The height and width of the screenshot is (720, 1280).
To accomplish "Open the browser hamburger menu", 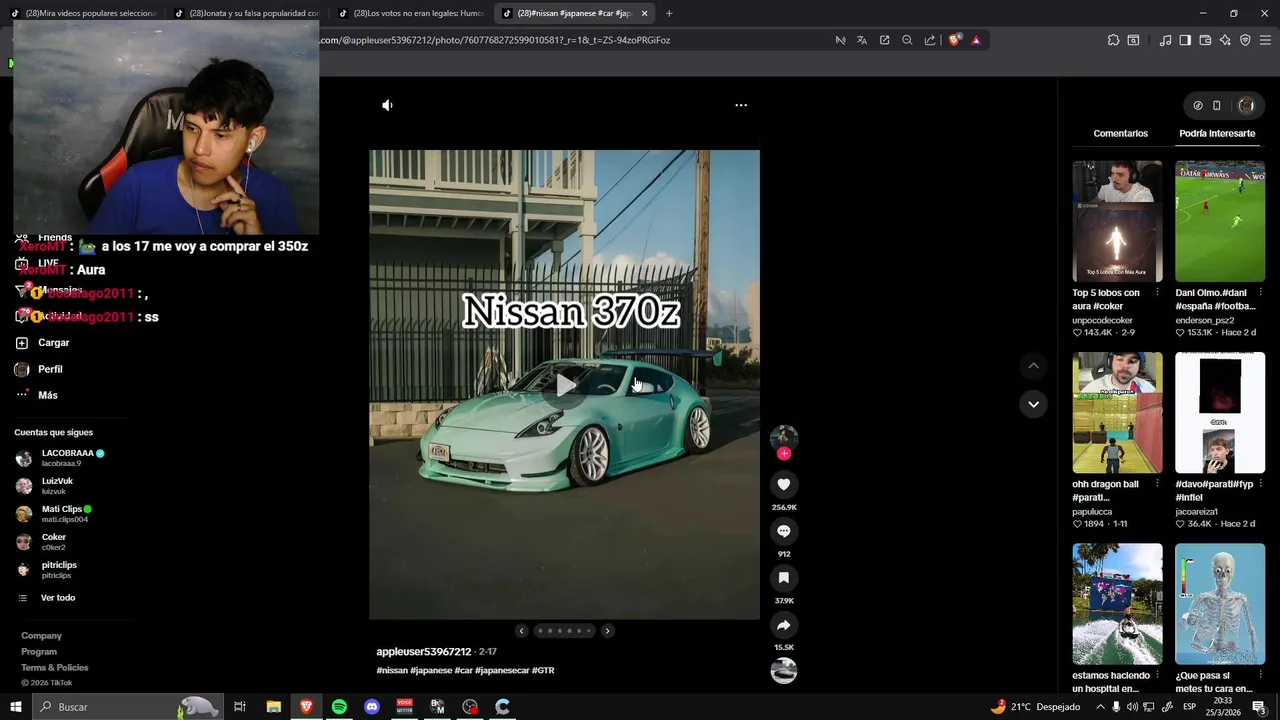I will point(1265,40).
